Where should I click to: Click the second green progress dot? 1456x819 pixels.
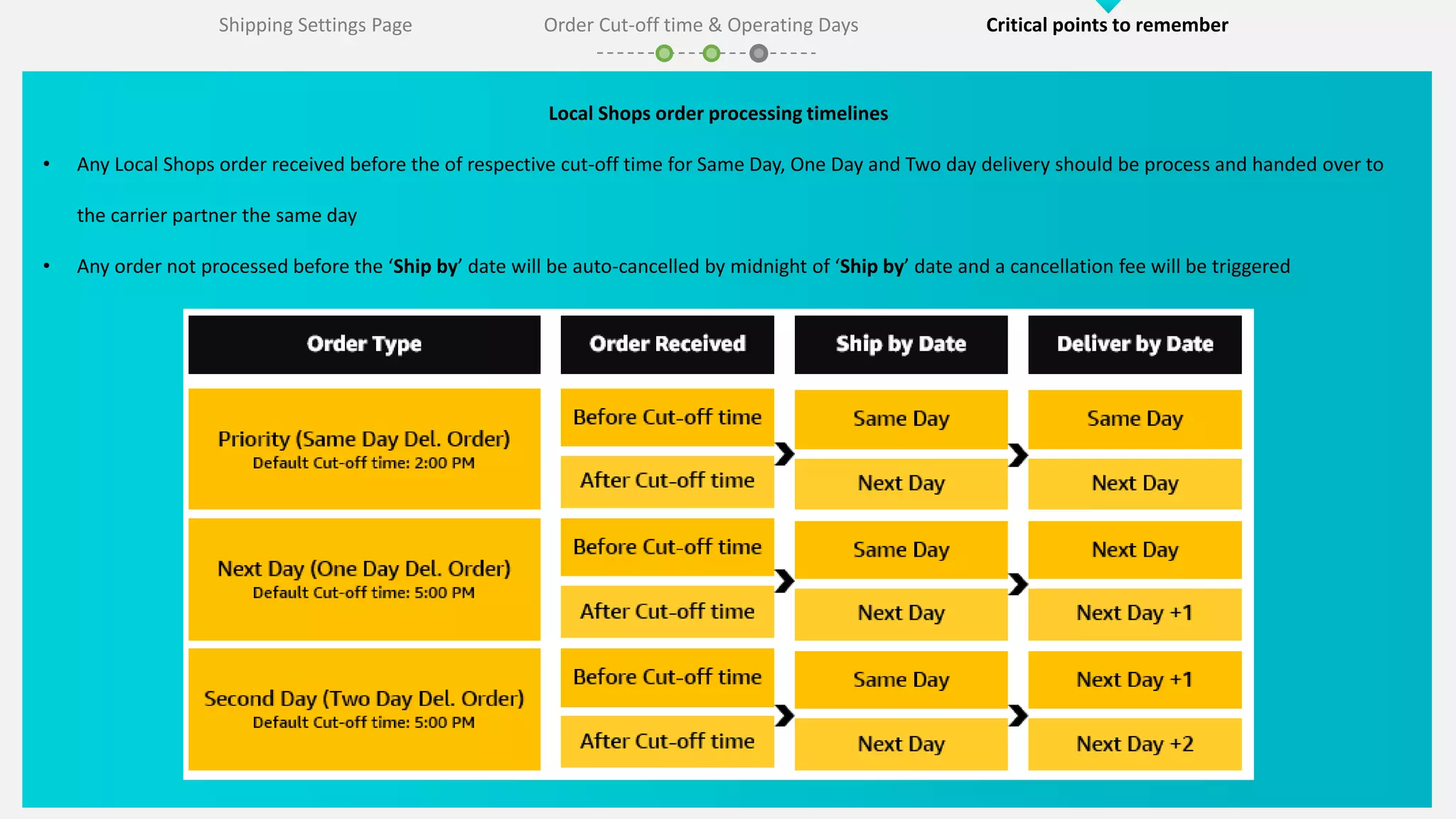[711, 53]
